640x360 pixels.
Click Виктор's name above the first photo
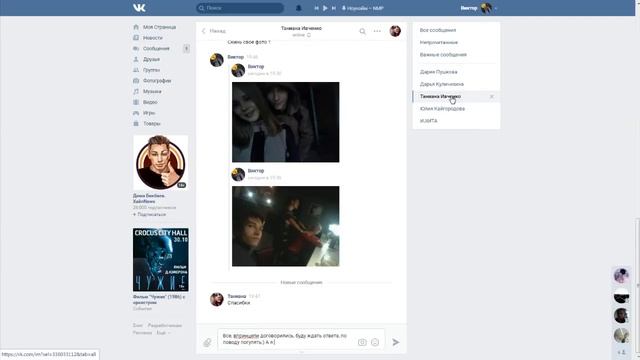coord(256,66)
